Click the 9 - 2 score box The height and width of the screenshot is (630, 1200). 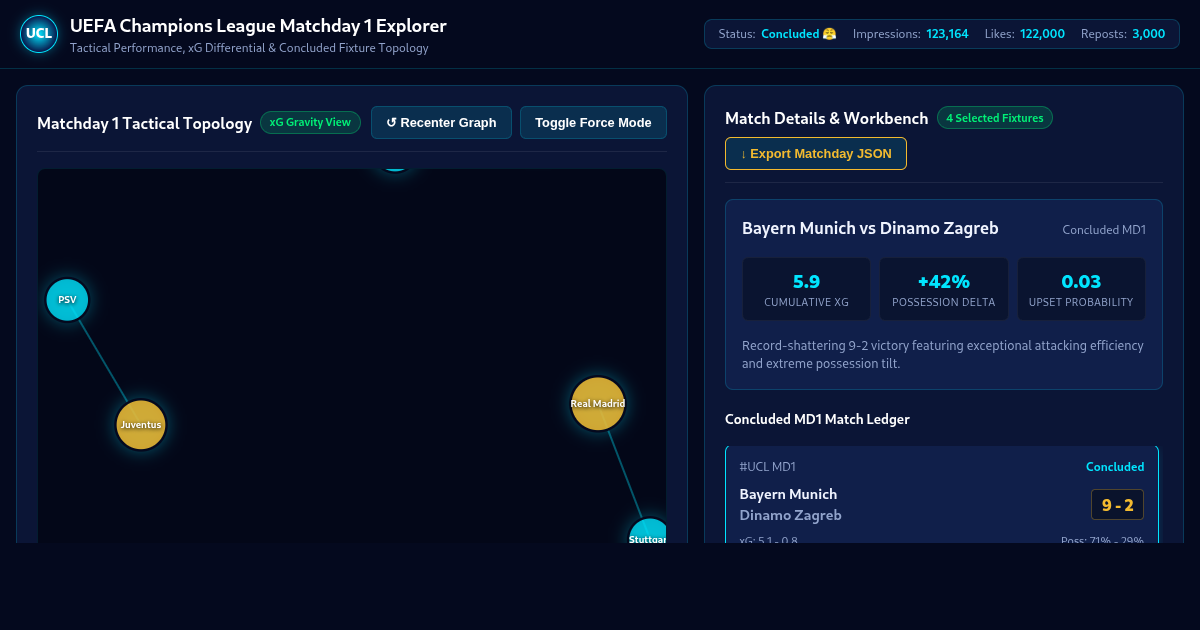[x=1117, y=505]
